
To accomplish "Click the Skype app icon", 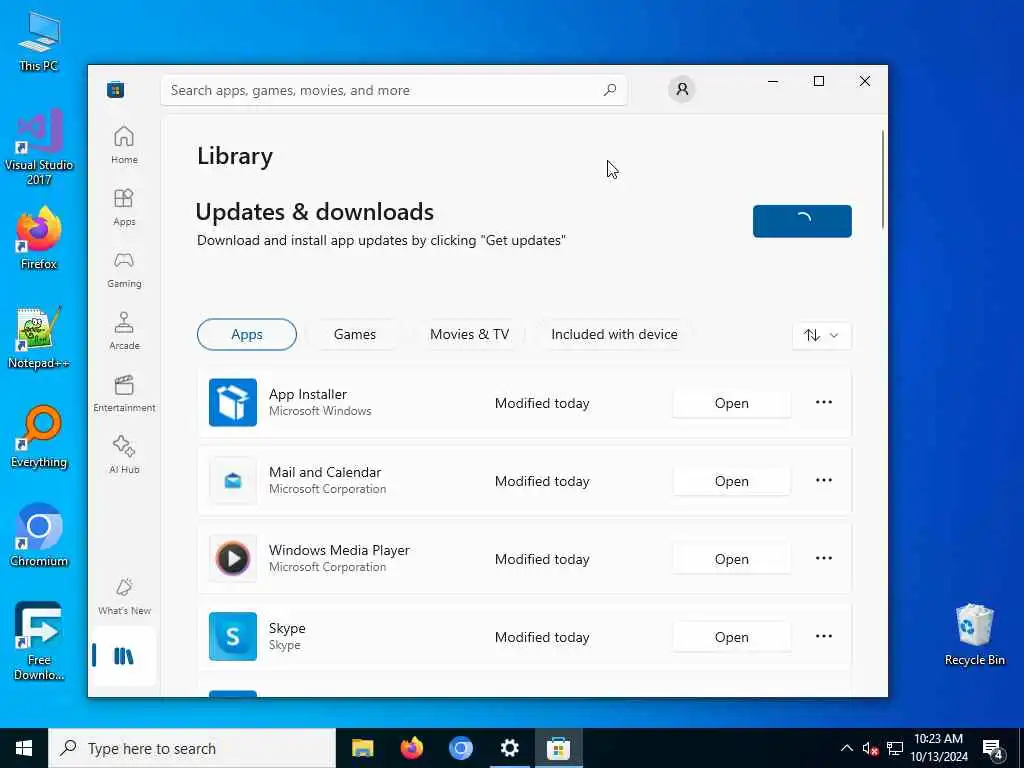I will coord(233,636).
